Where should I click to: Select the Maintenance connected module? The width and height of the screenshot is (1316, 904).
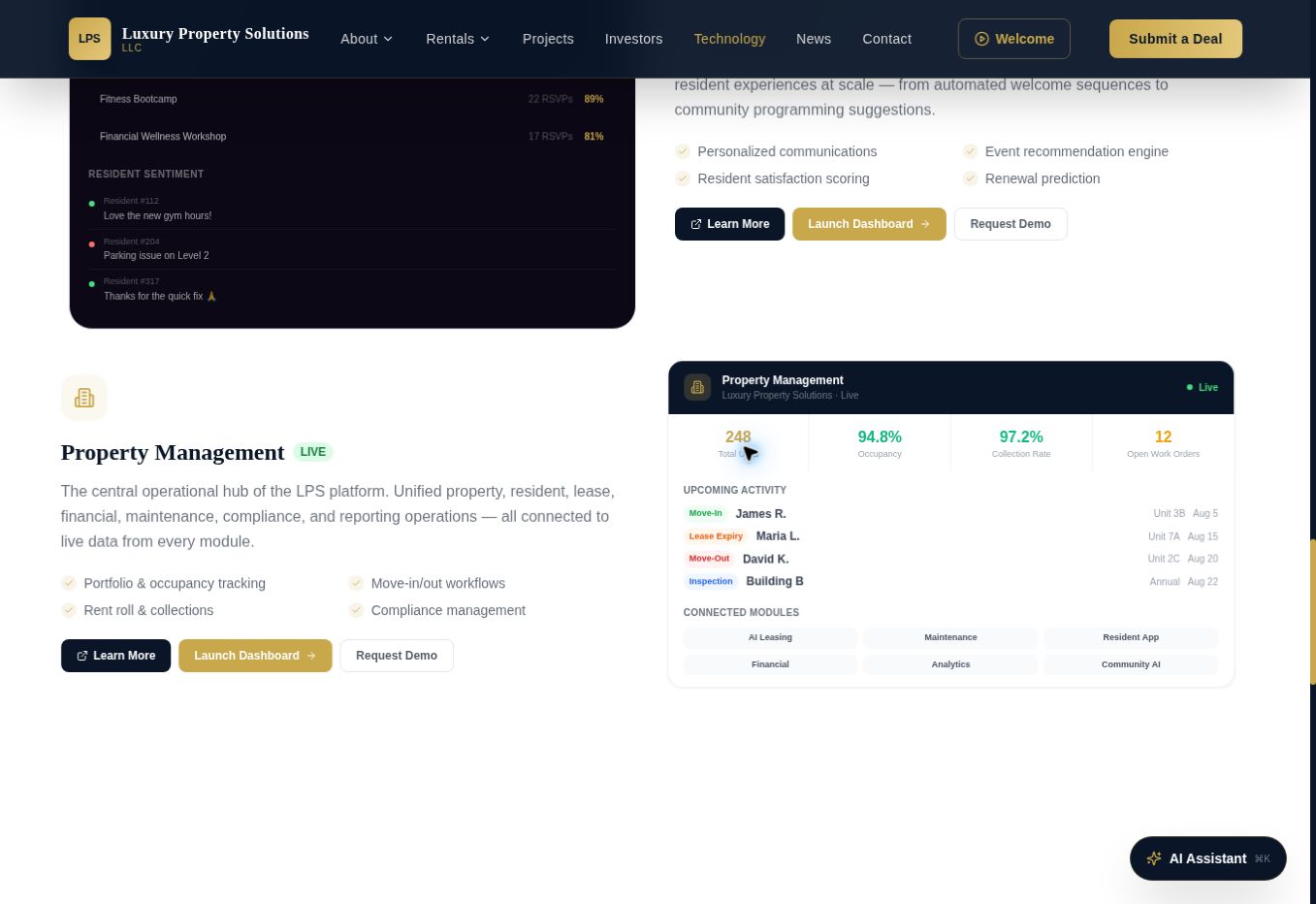click(x=950, y=637)
